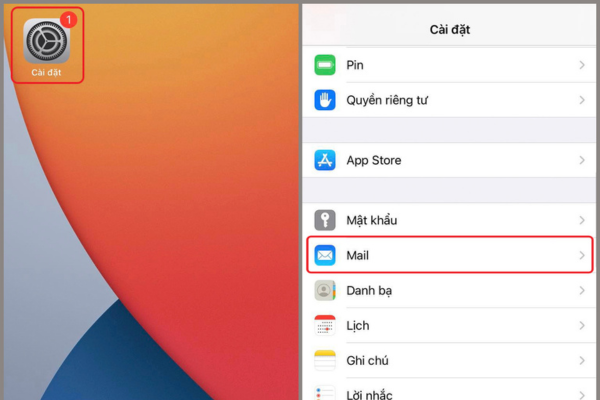600x400 pixels.
Task: Click the chevron on the Pin row
Action: point(582,65)
